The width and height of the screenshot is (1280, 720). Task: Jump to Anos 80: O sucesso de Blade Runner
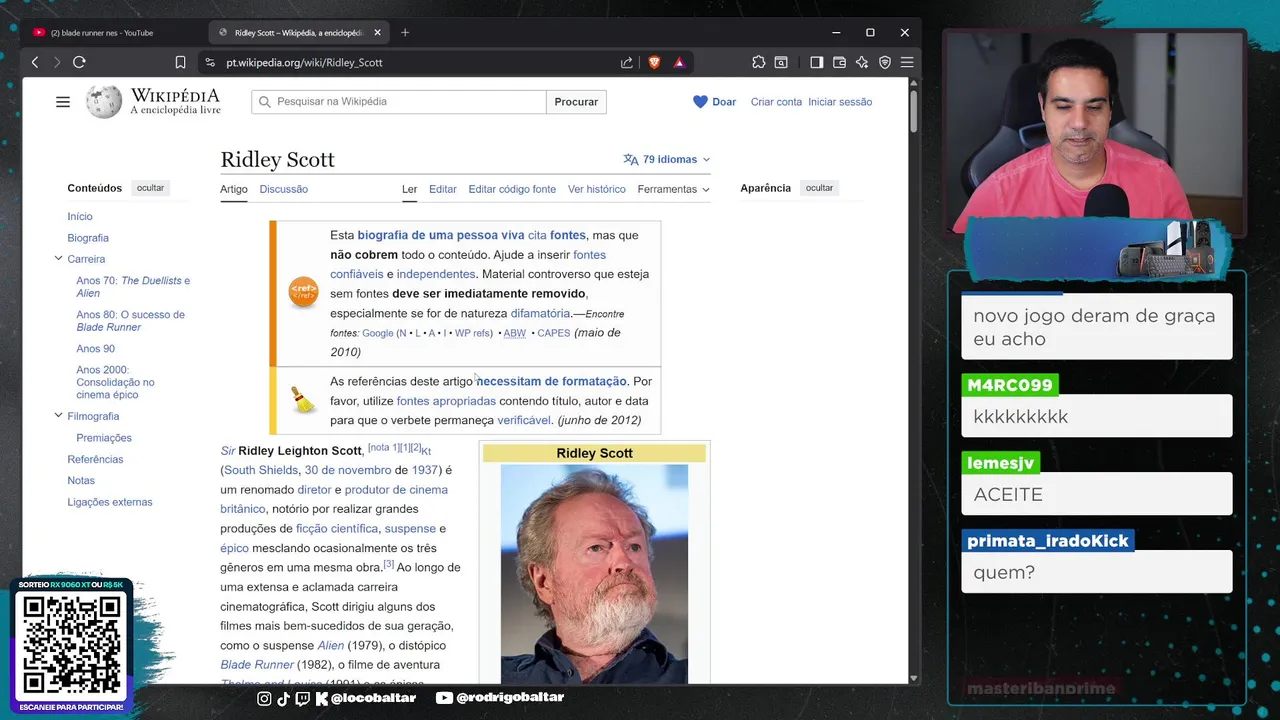[130, 321]
